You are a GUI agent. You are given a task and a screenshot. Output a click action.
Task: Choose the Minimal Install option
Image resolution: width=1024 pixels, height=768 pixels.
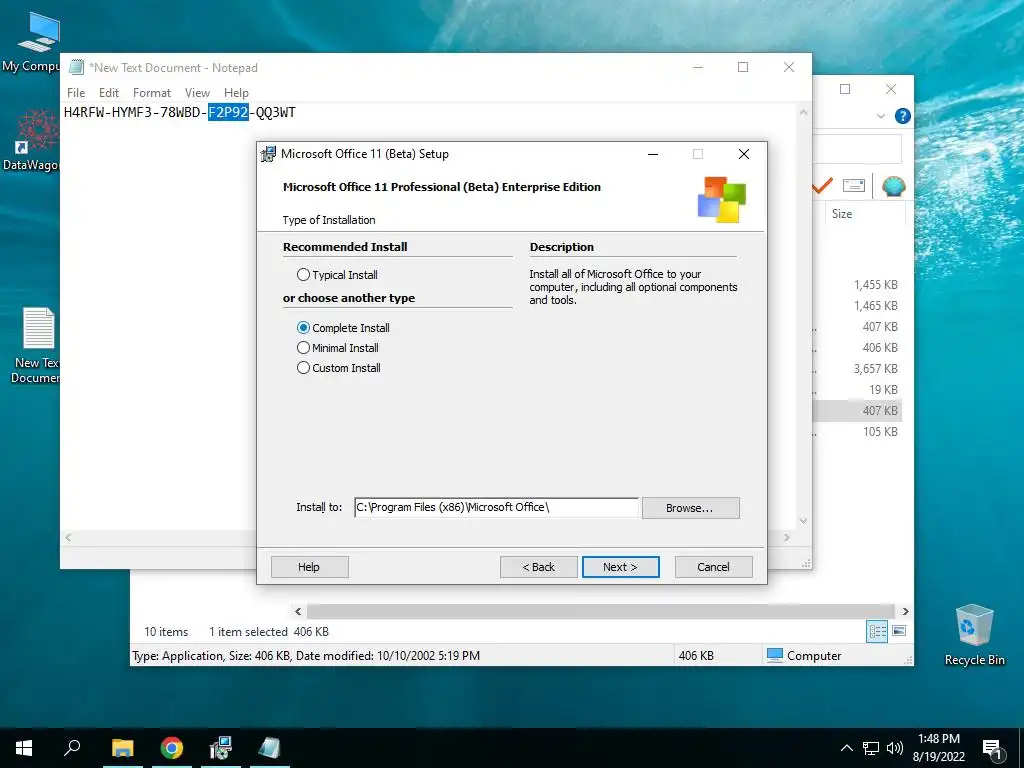pos(303,348)
